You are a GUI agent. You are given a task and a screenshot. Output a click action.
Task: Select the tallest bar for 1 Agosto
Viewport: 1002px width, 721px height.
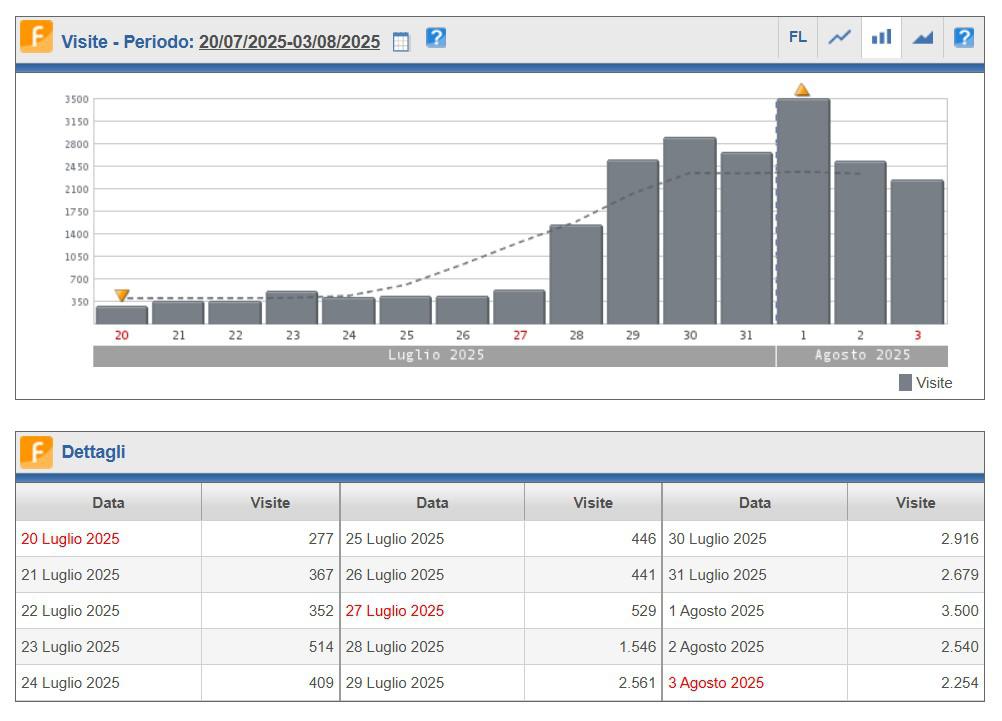pyautogui.click(x=803, y=212)
